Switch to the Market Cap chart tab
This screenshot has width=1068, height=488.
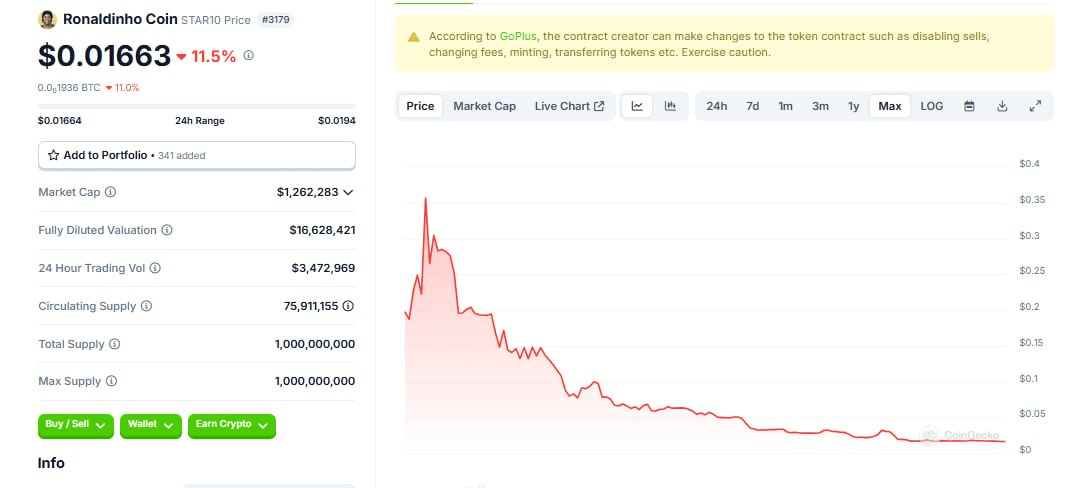(484, 106)
